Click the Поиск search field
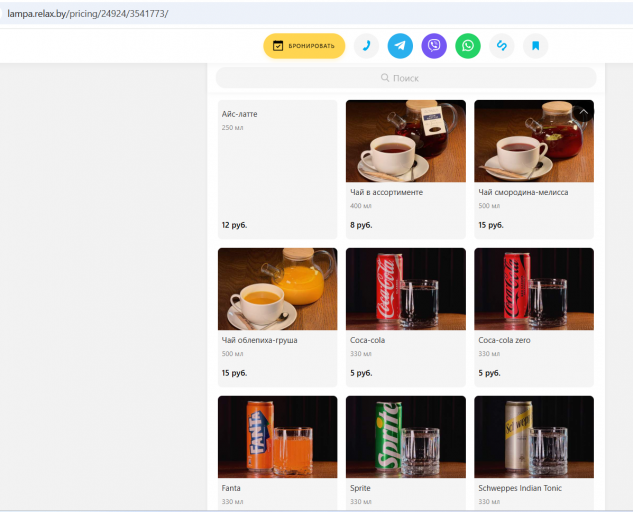 point(406,78)
